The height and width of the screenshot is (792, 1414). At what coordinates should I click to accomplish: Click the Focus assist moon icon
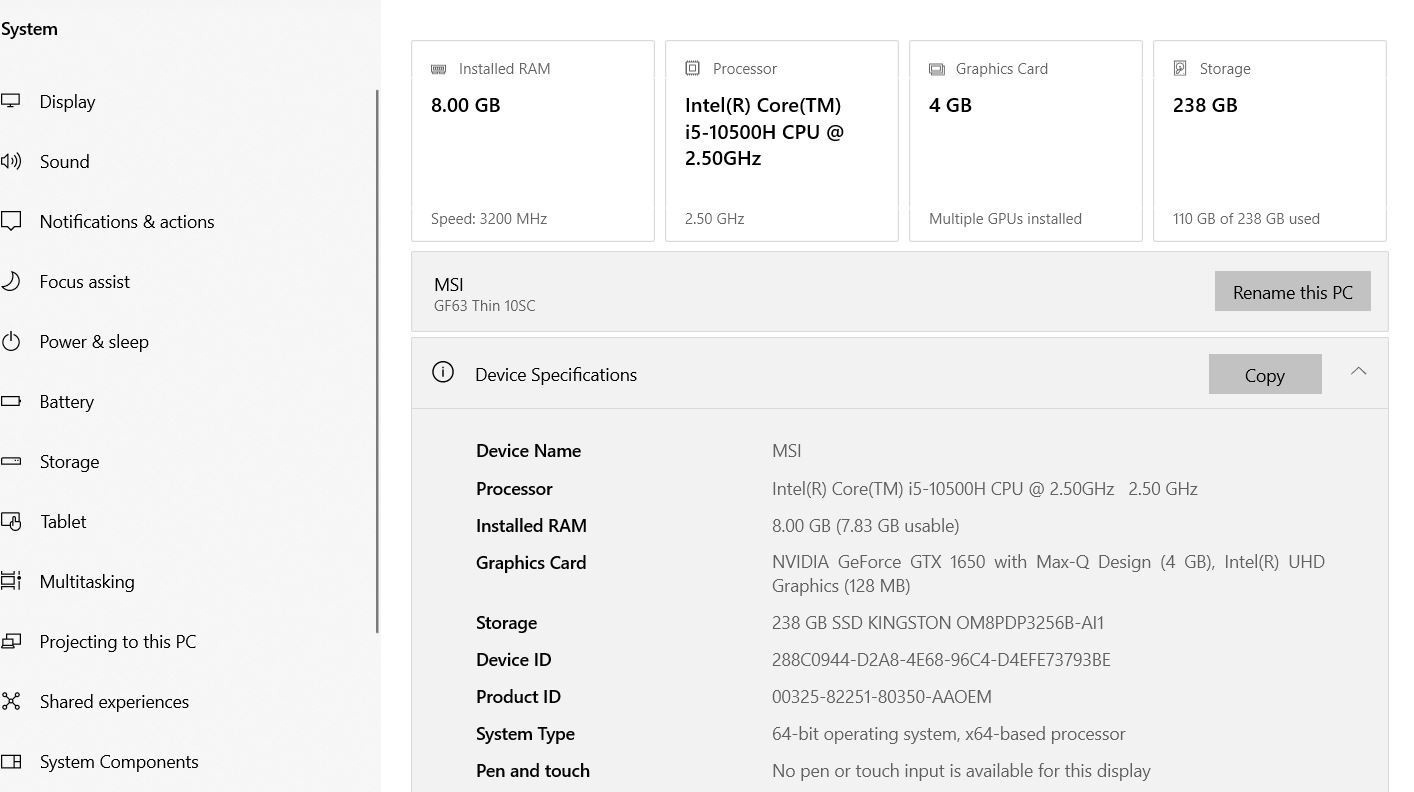click(10, 281)
